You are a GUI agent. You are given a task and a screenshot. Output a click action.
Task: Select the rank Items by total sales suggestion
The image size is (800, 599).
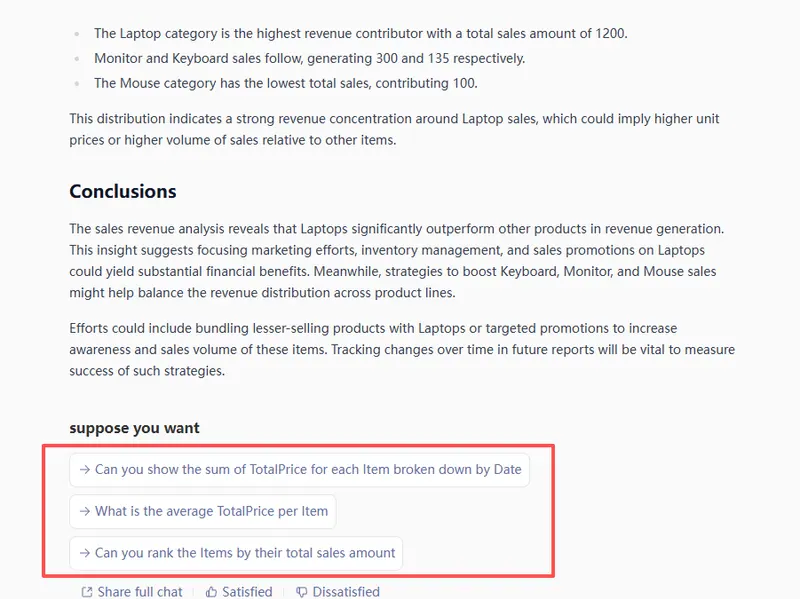[236, 553]
